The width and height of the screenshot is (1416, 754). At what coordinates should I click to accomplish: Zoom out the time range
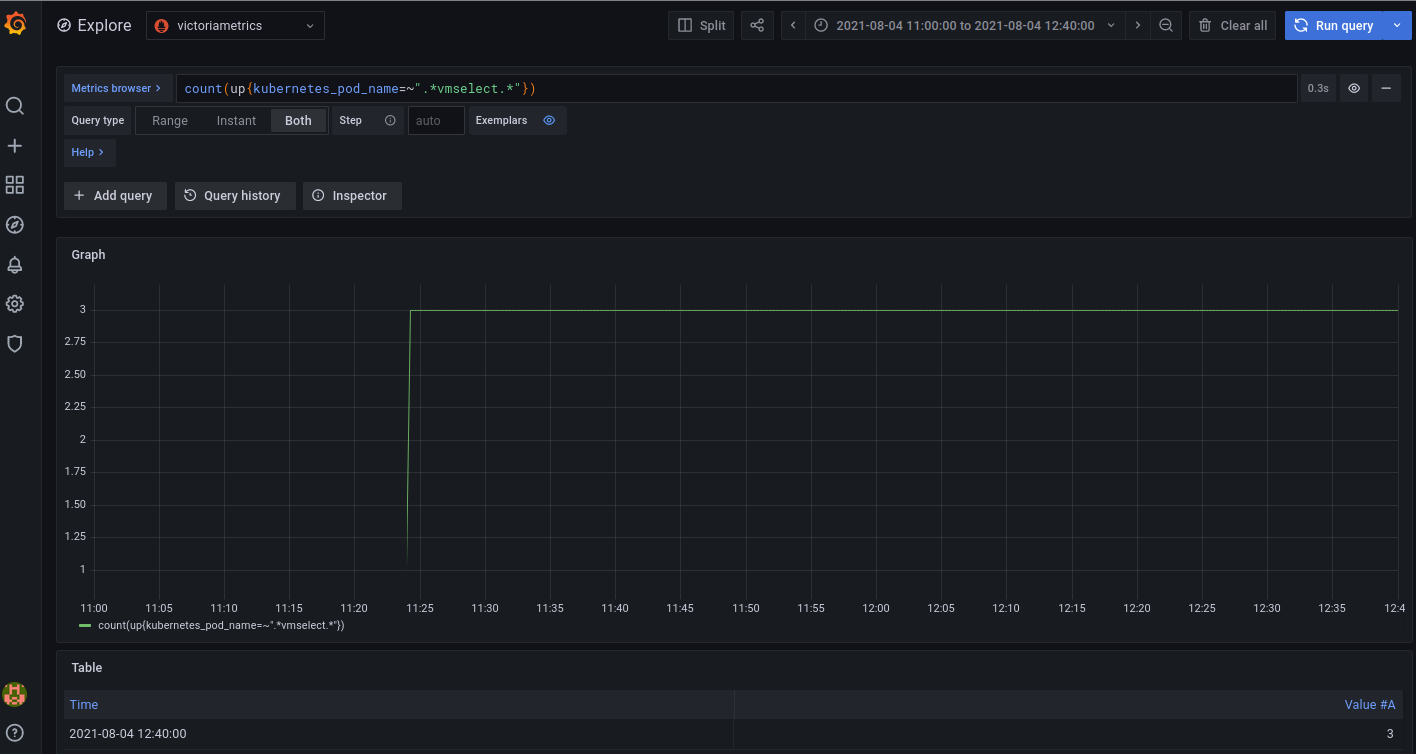[x=1166, y=26]
